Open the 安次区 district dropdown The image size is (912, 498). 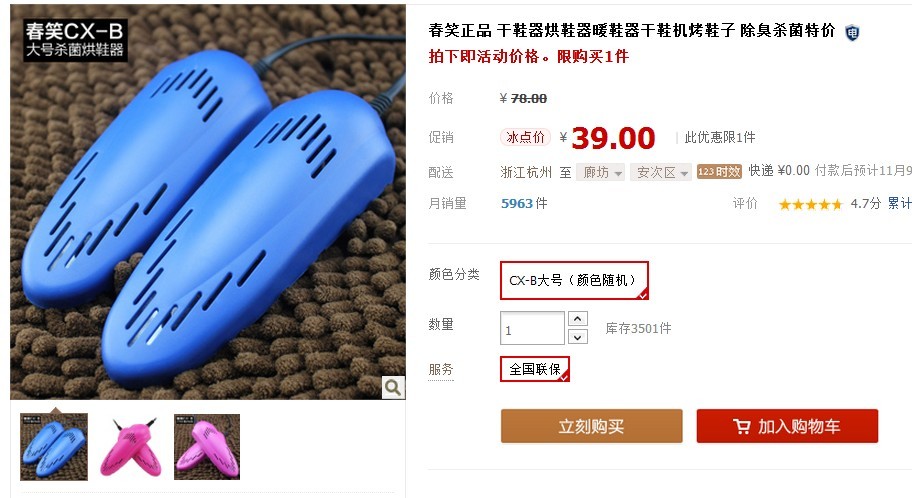tap(661, 173)
